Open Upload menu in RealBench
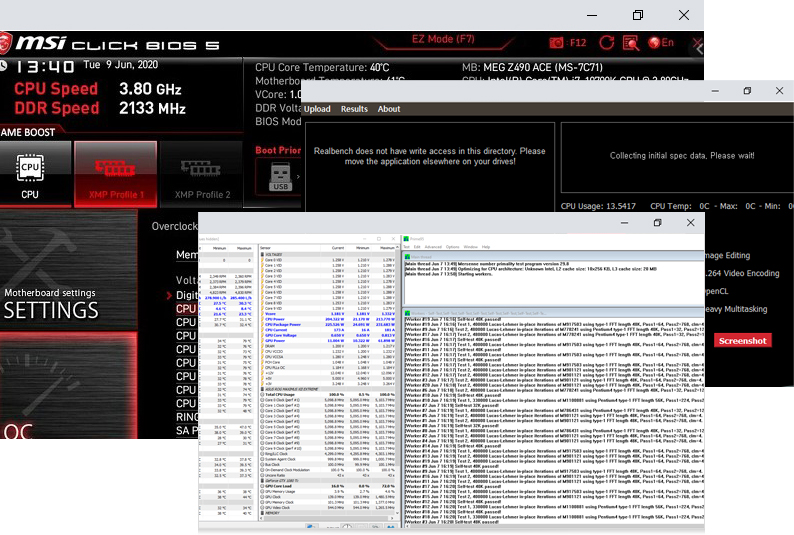This screenshot has width=794, height=535. tap(317, 109)
